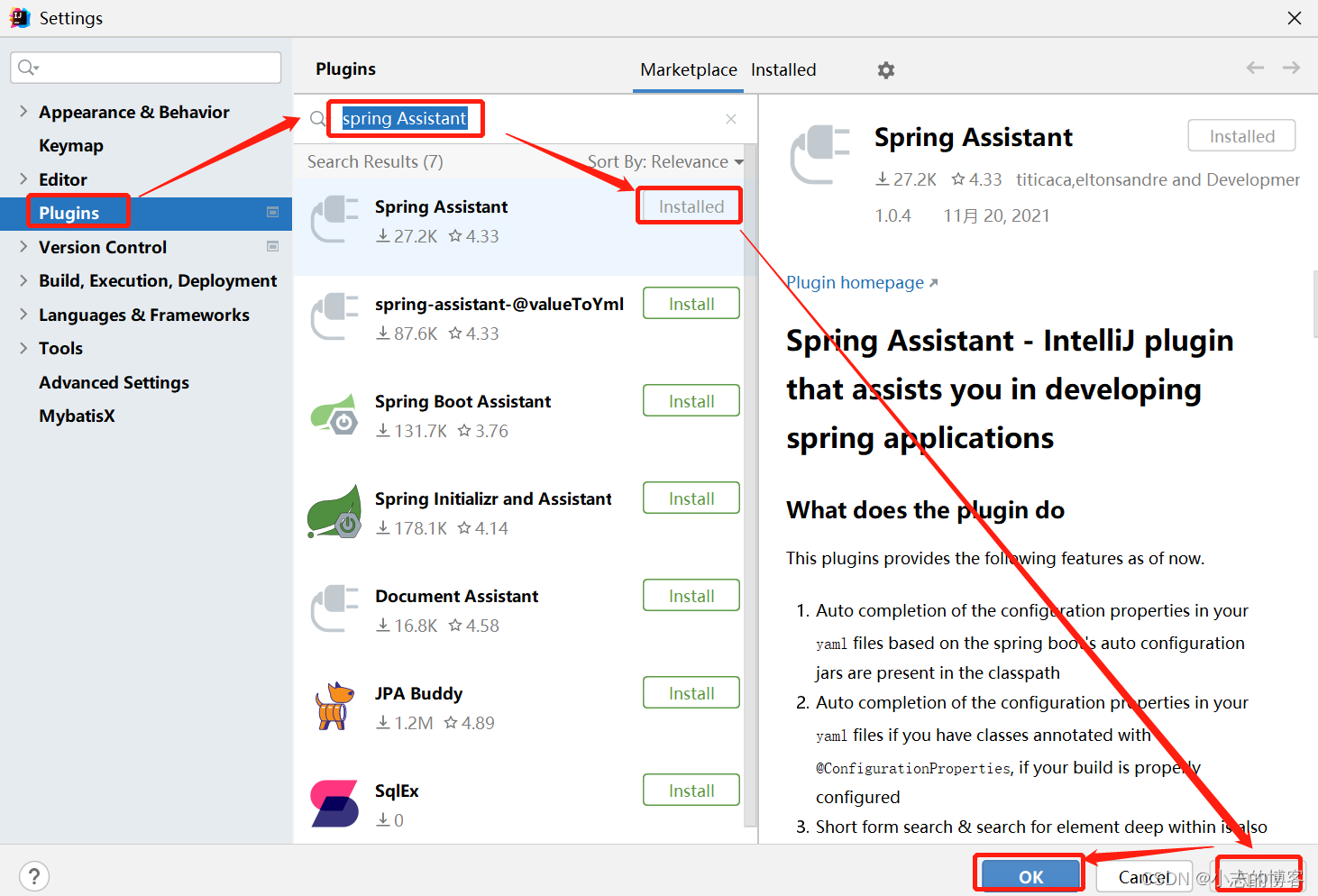Click Spring Boot Assistant leaf icon
Viewport: 1318px width, 896px height.
(x=334, y=415)
